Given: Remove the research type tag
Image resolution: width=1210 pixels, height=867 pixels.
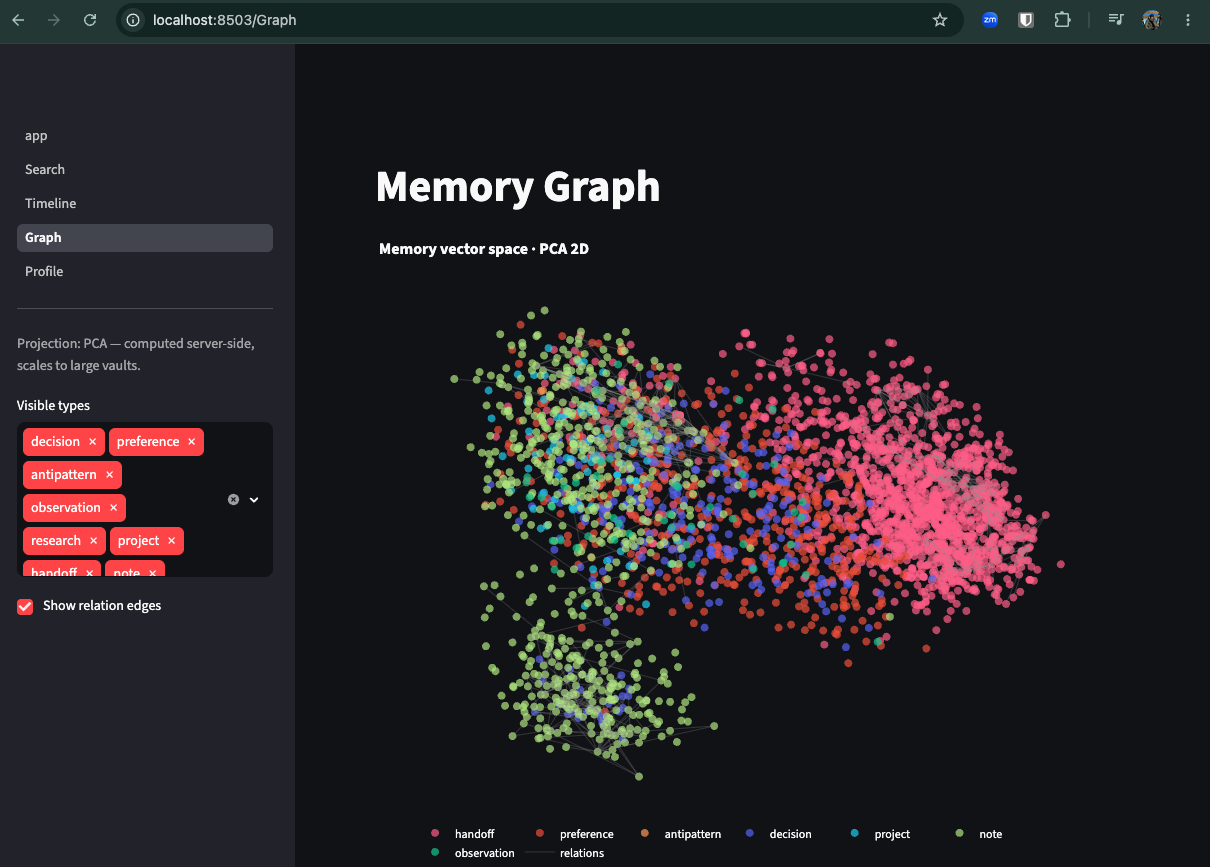Looking at the screenshot, I should pyautogui.click(x=94, y=541).
